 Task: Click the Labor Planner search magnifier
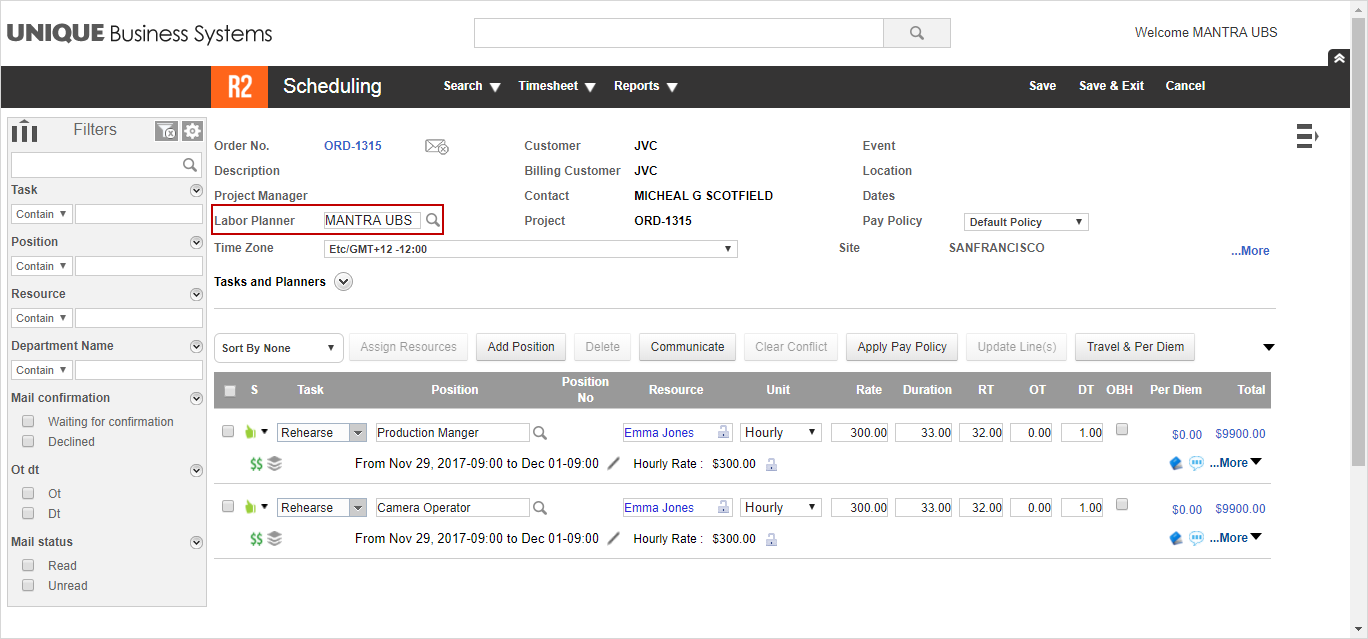coord(433,220)
